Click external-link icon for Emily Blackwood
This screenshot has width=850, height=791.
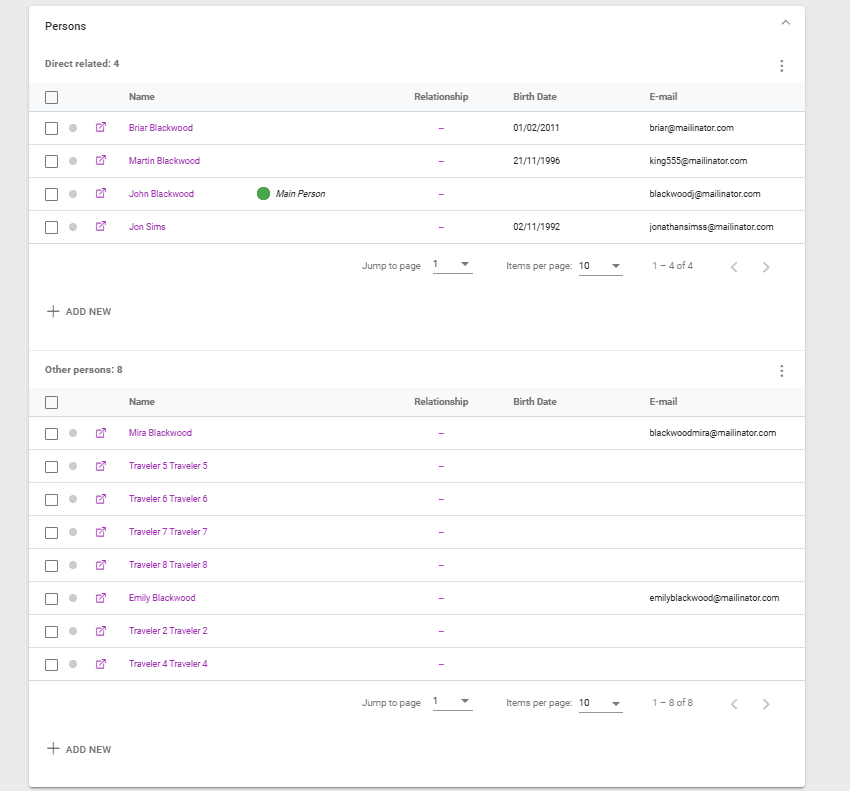click(100, 598)
